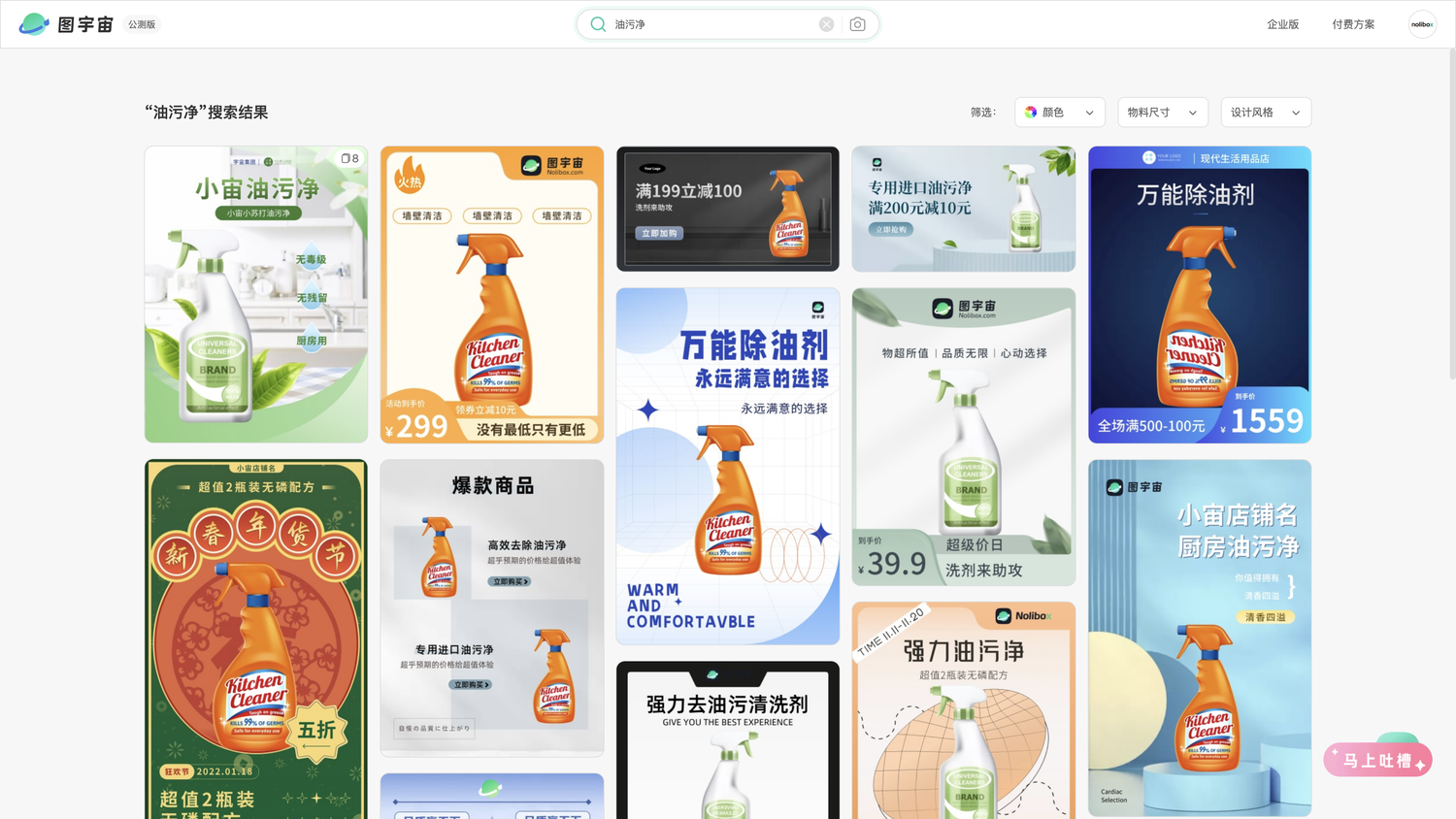
Task: Open the 万能除油剂 永远满意的选择 template
Action: (728, 467)
